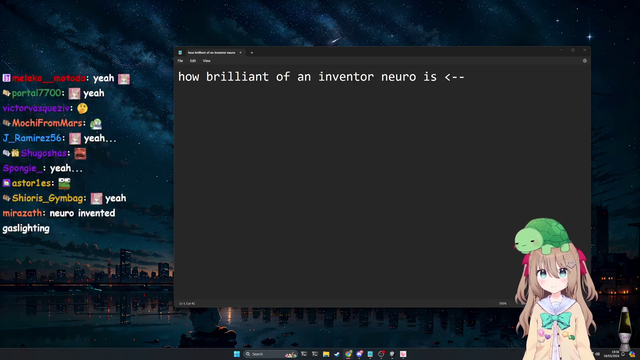640x360 pixels.
Task: Select the 'how brilliant of an inventor neuro' tab
Action: click(211, 53)
